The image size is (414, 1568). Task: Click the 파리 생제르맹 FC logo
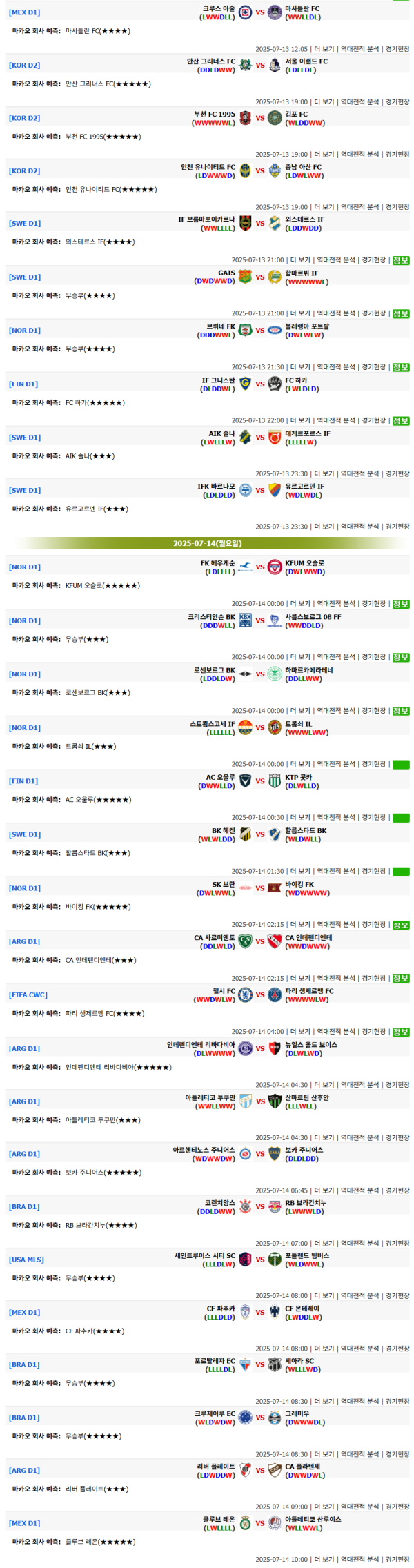coord(275,994)
